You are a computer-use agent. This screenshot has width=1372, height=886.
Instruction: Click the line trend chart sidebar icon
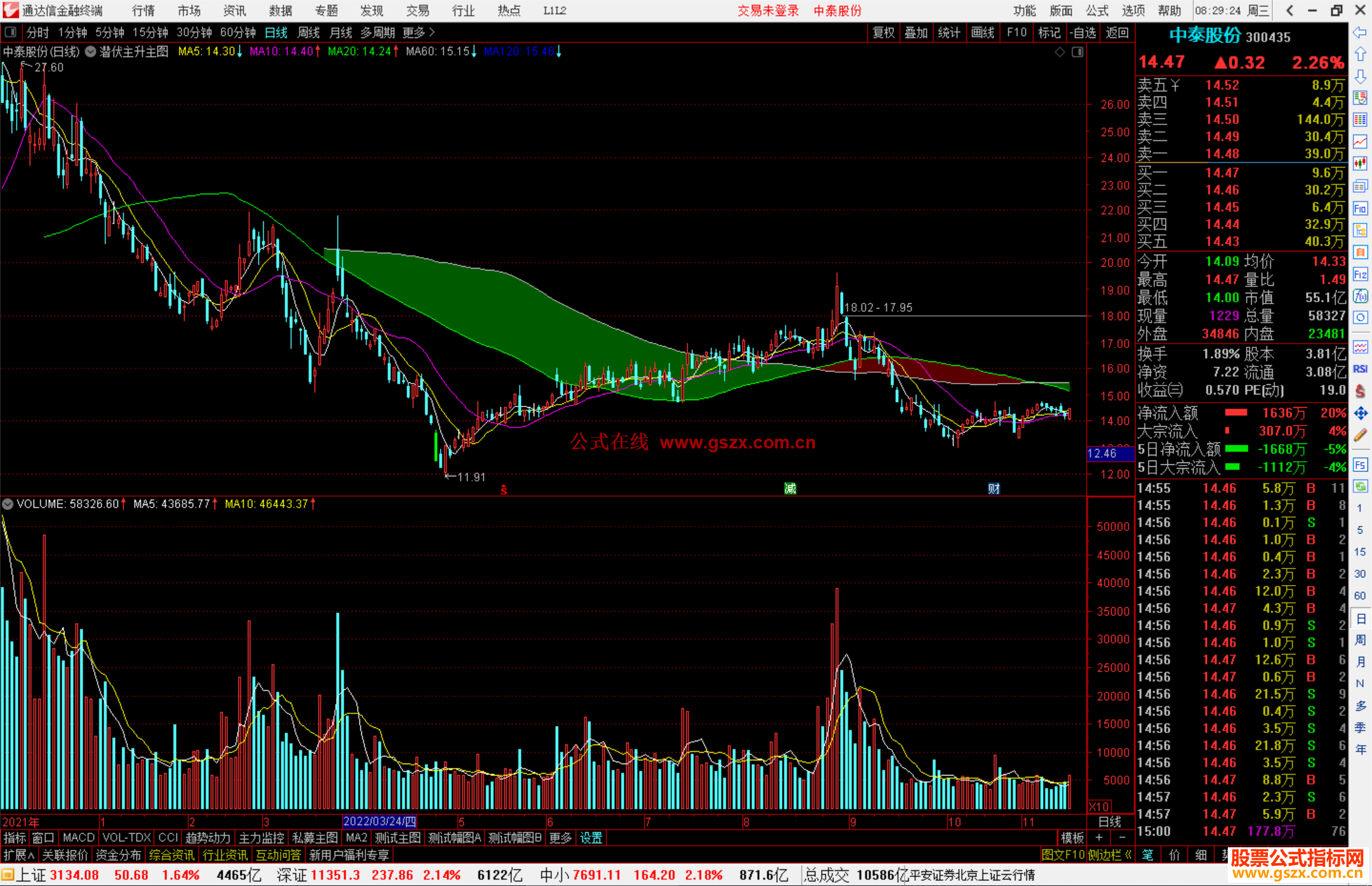coord(1360,142)
